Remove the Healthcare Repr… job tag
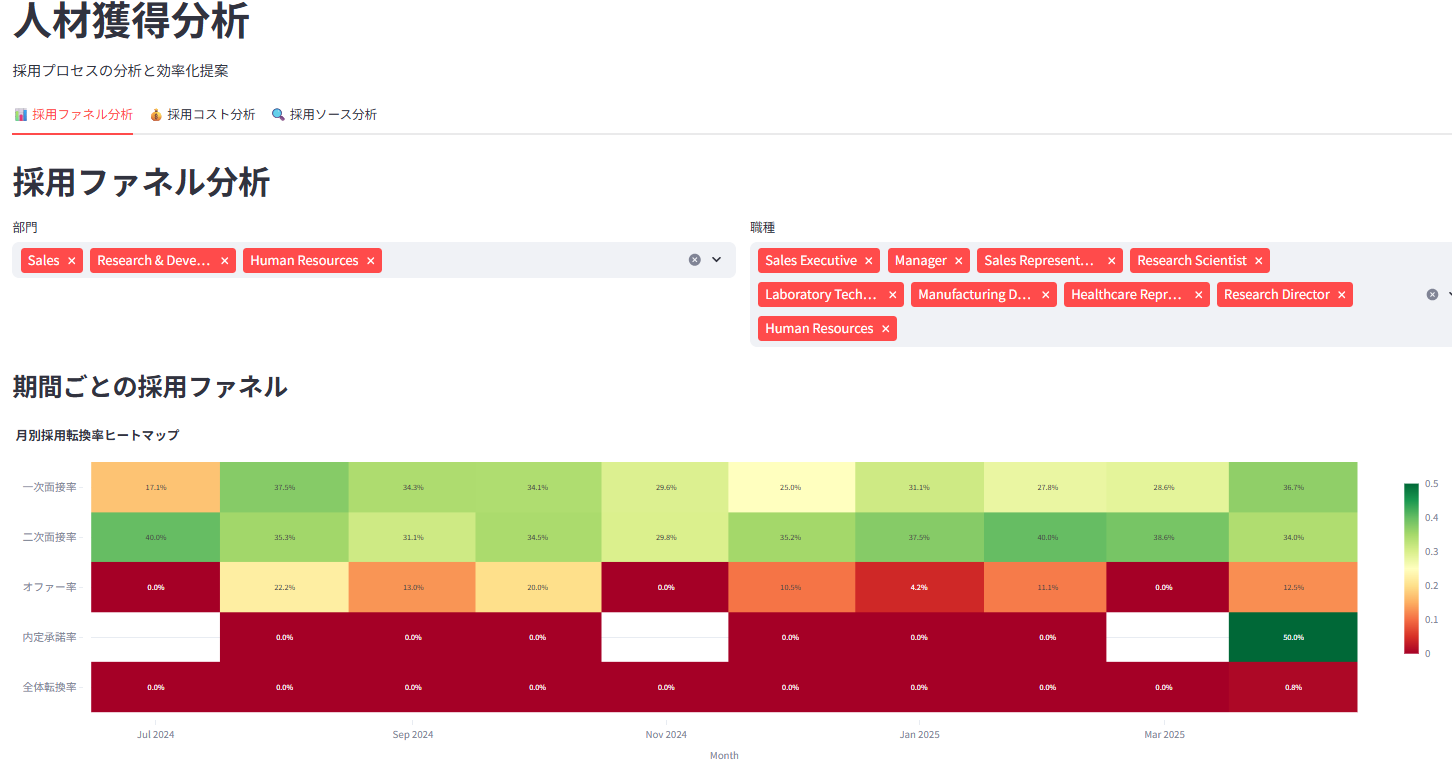Image resolution: width=1452 pixels, height=776 pixels. 1199,295
